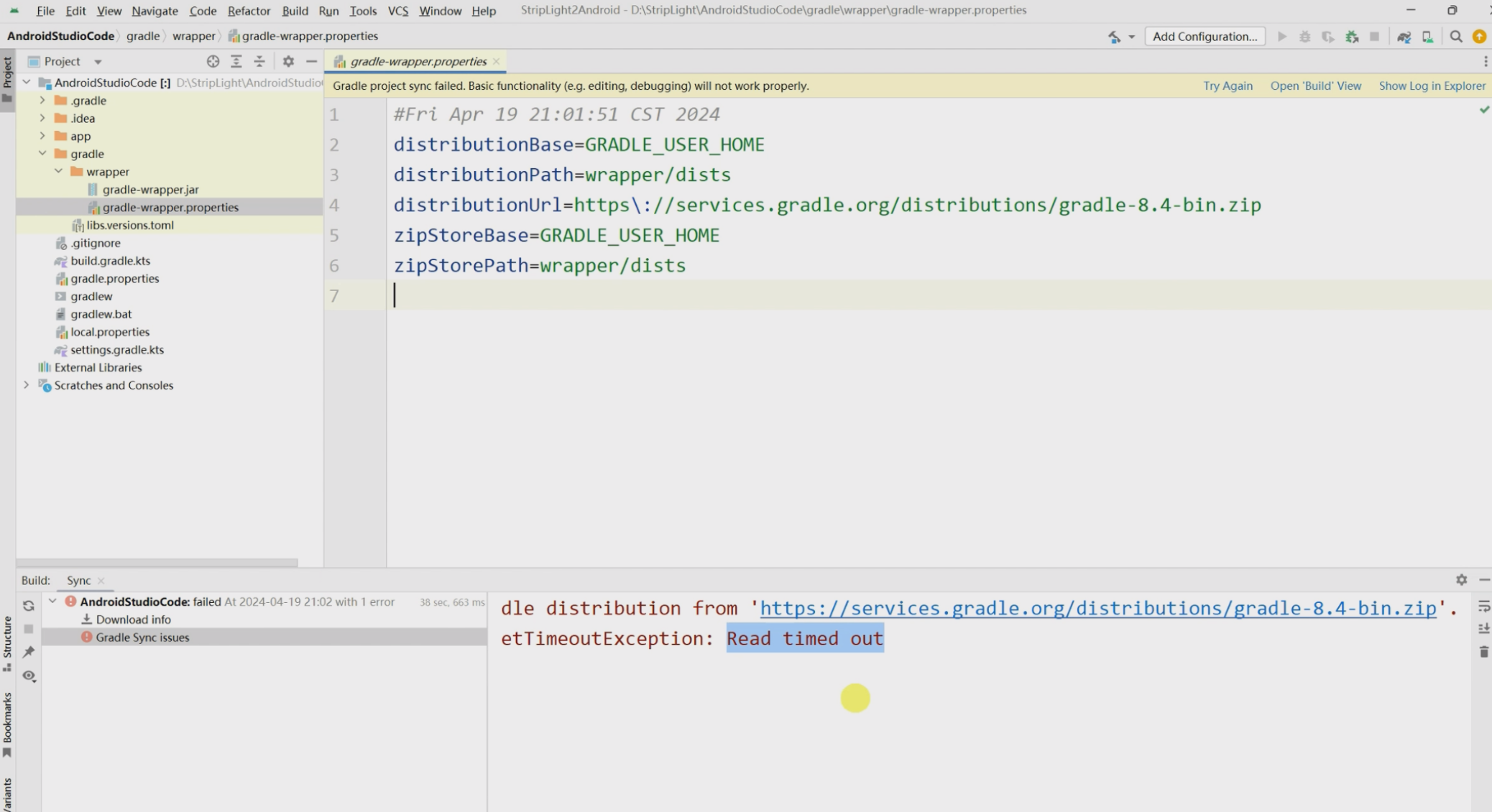Click Try Again in sync banner
The height and width of the screenshot is (812, 1492).
[1228, 86]
